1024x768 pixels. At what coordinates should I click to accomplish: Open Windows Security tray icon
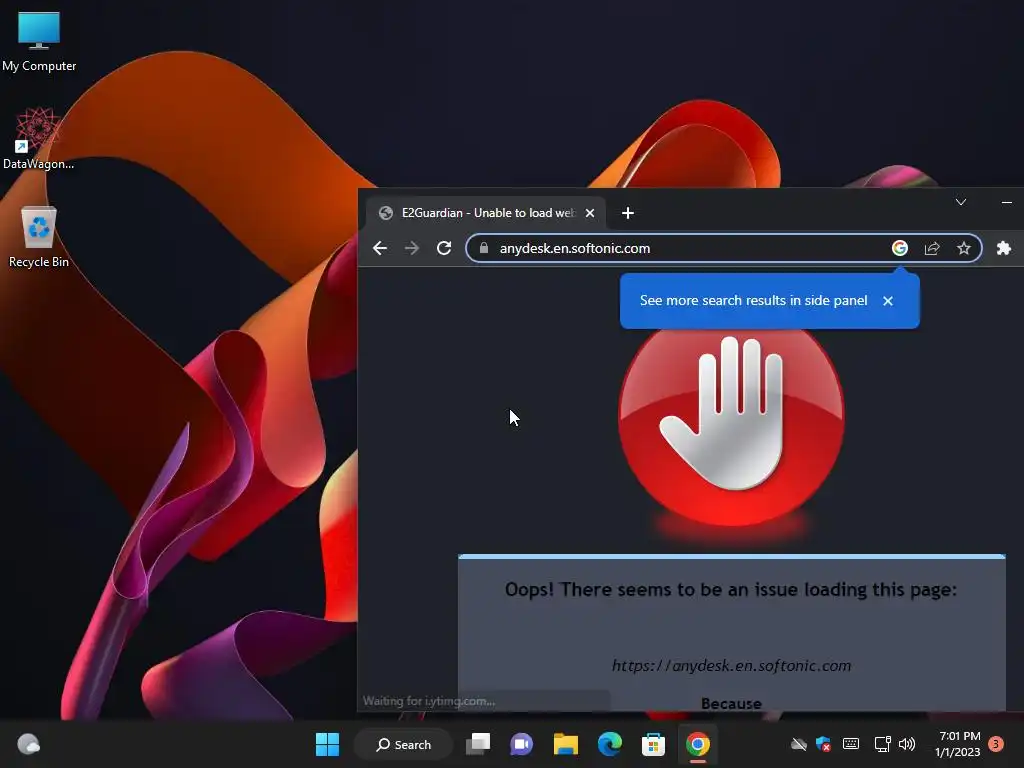click(x=824, y=744)
